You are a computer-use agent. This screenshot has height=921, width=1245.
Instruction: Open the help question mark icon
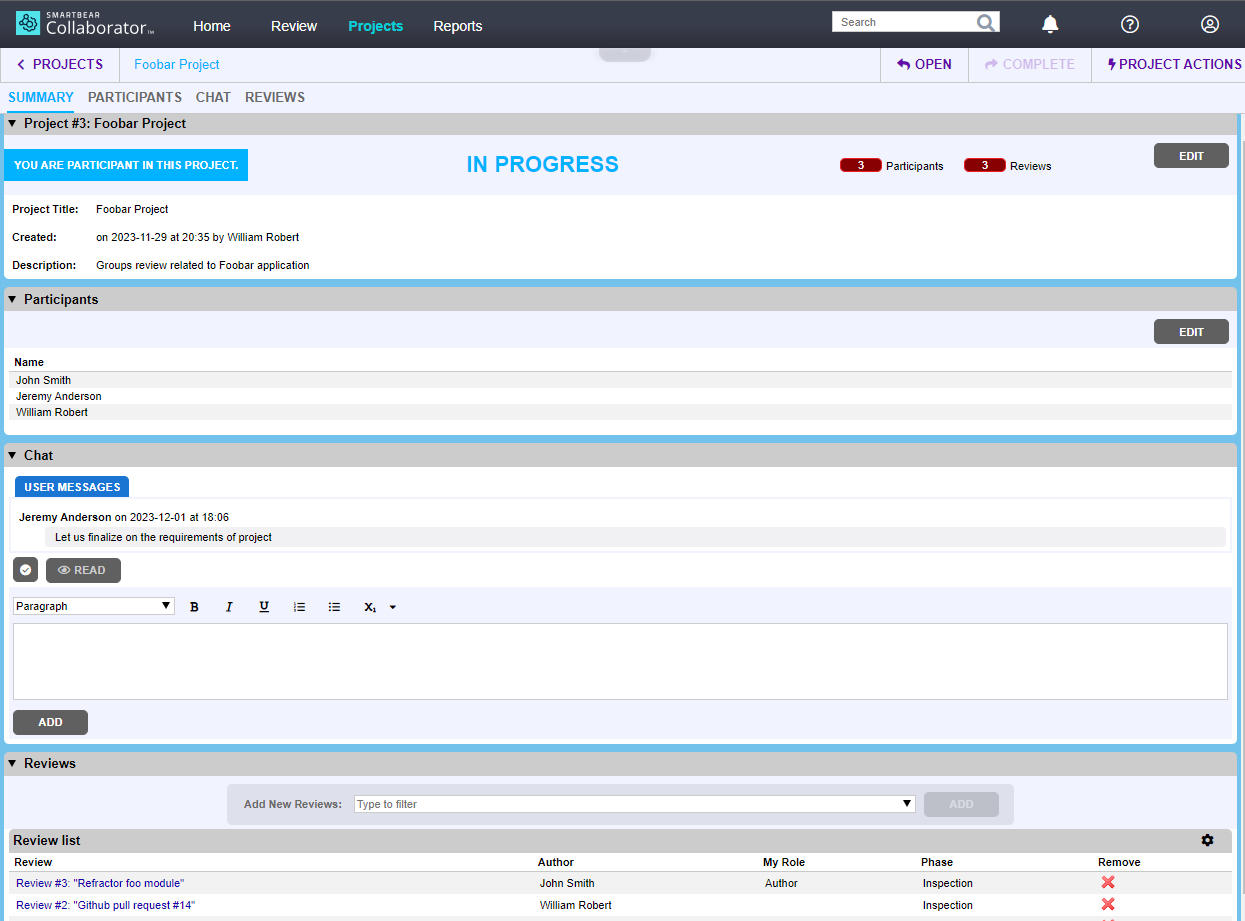pyautogui.click(x=1130, y=25)
